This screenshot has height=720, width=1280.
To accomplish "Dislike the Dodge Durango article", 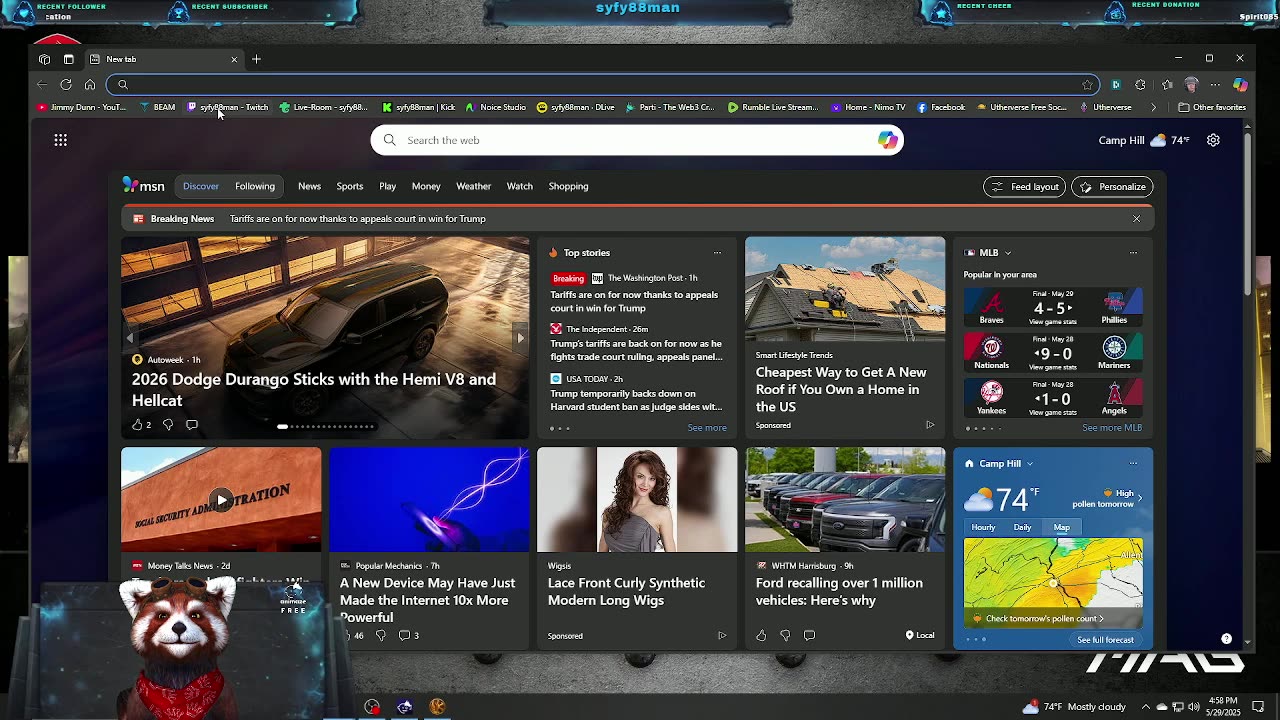I will (168, 425).
